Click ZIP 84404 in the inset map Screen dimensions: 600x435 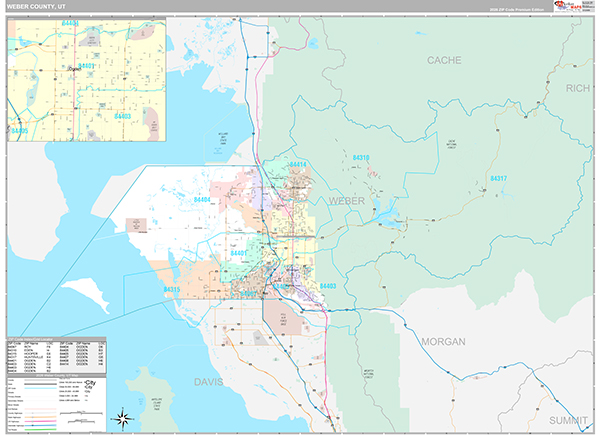tap(70, 23)
